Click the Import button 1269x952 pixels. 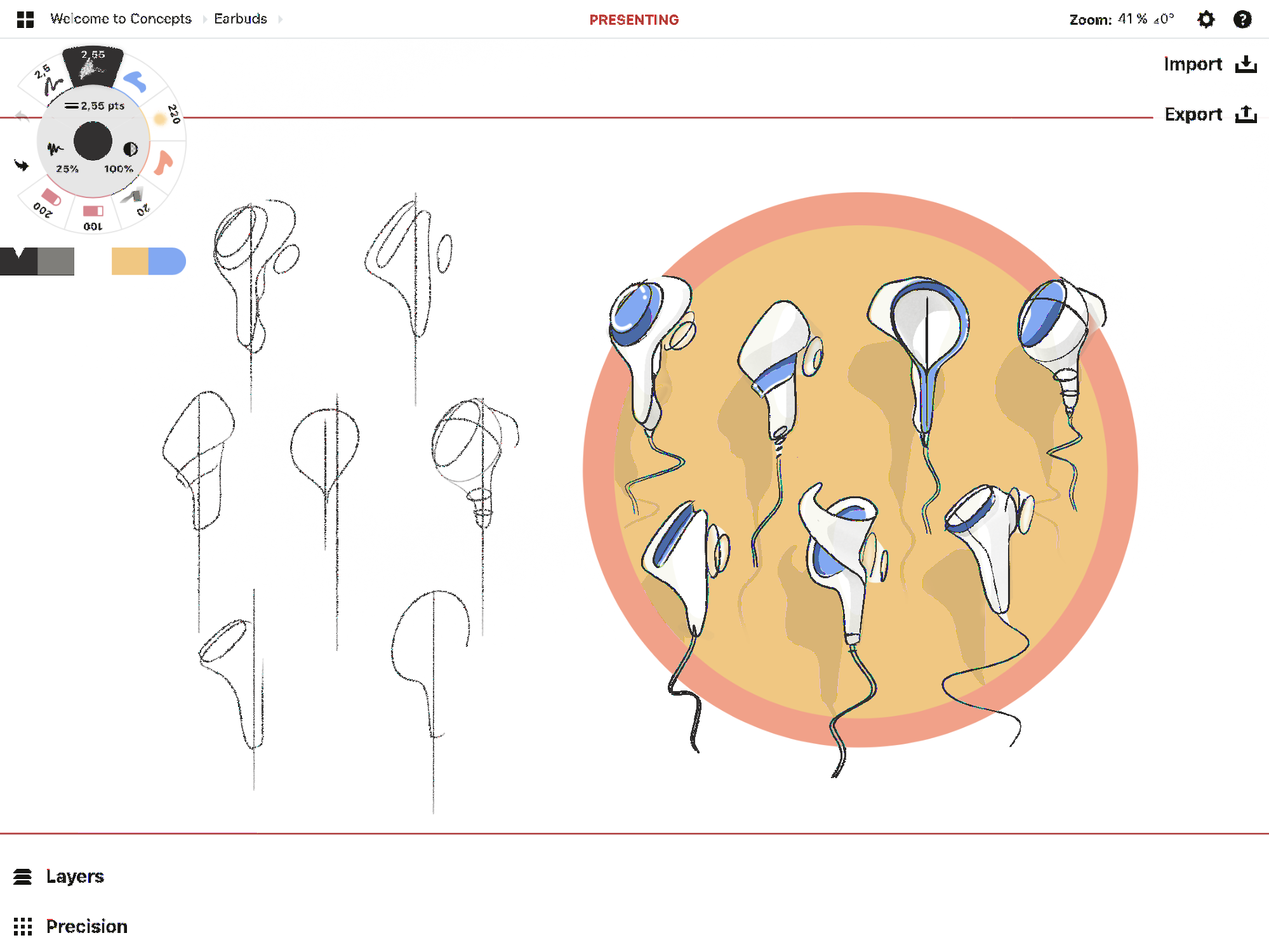[x=1211, y=64]
